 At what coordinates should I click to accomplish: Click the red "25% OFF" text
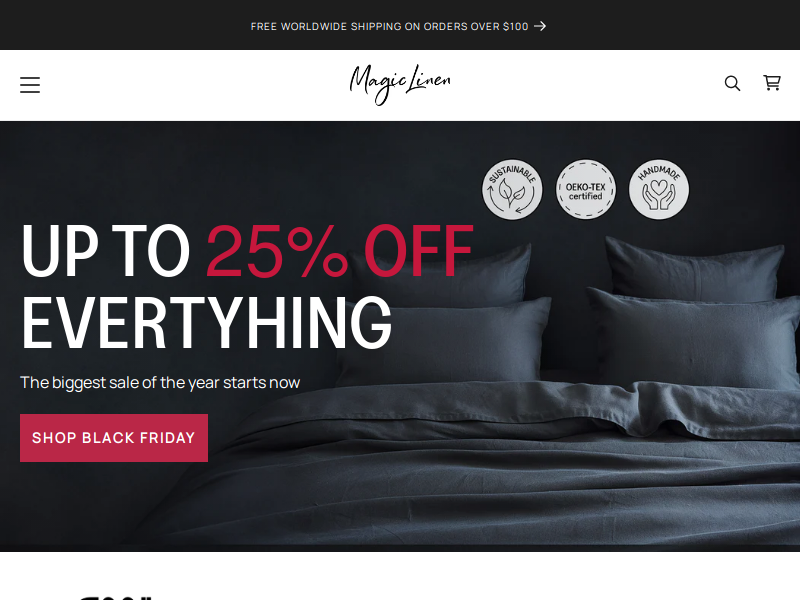340,251
